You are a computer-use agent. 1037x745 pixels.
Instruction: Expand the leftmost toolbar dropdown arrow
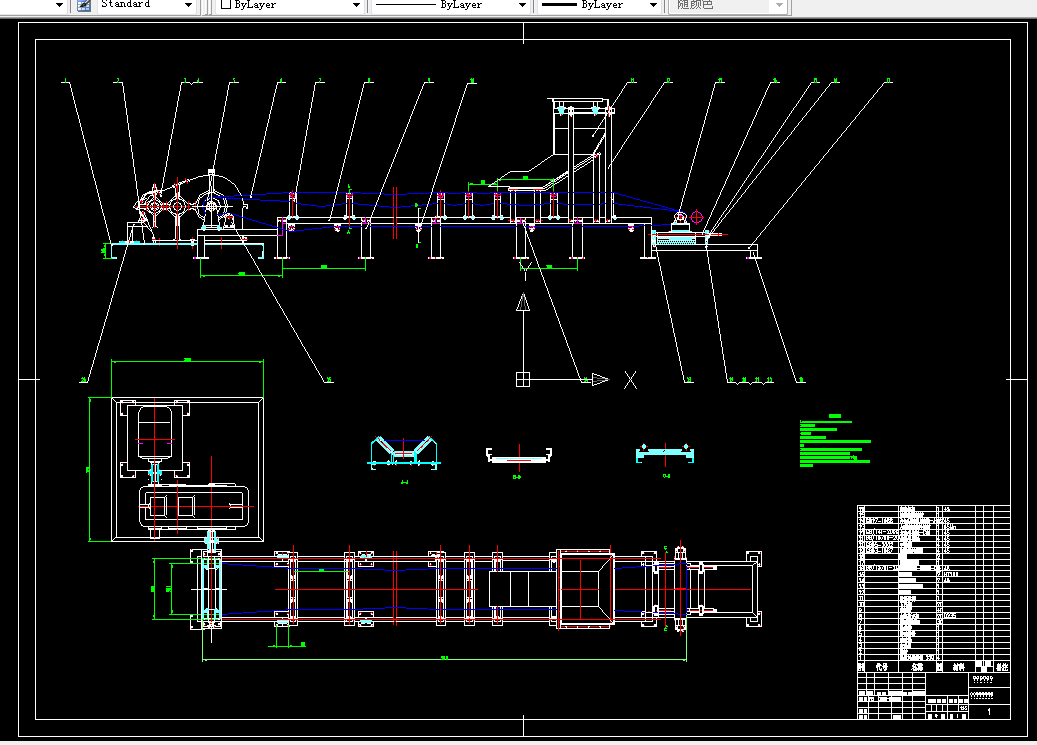(59, 5)
